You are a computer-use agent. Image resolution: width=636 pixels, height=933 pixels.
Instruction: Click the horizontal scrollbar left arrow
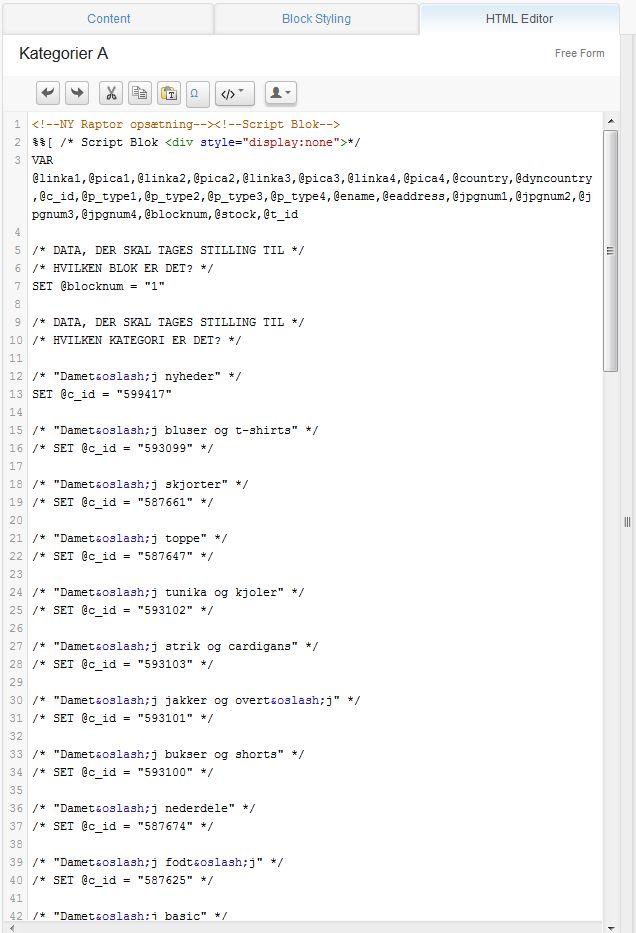[x=11, y=928]
